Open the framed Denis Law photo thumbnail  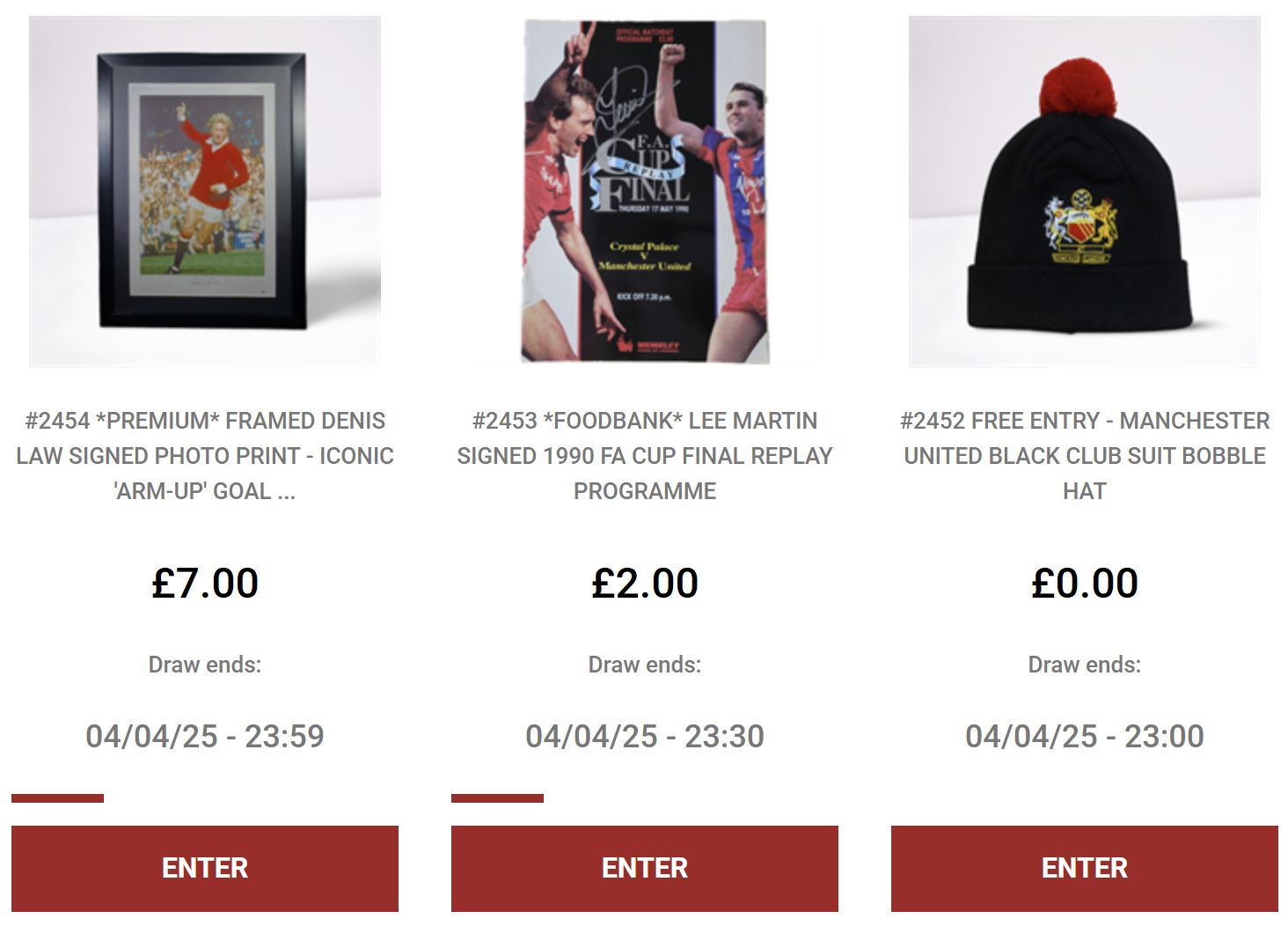click(x=205, y=191)
